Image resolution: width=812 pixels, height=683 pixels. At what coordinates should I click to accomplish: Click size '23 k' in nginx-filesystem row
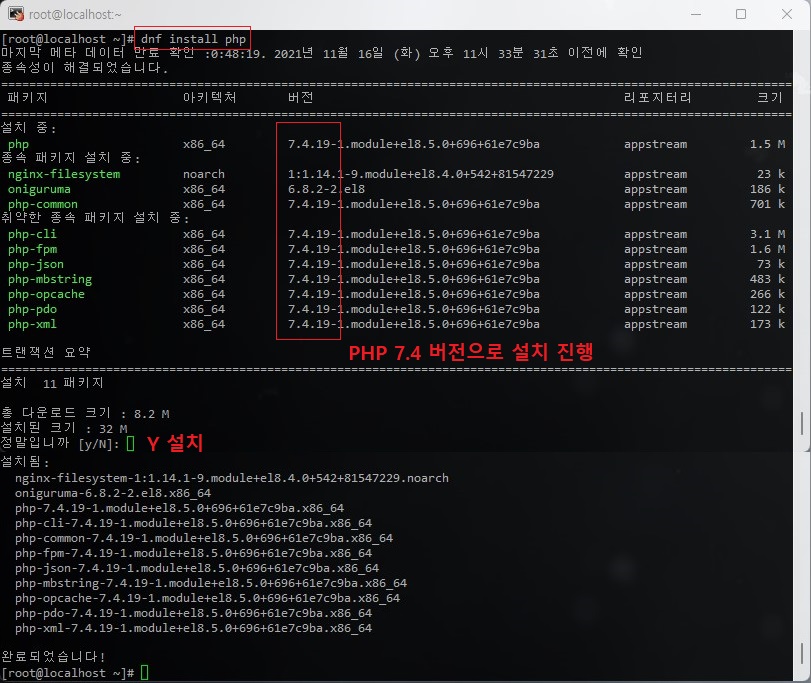tap(771, 174)
